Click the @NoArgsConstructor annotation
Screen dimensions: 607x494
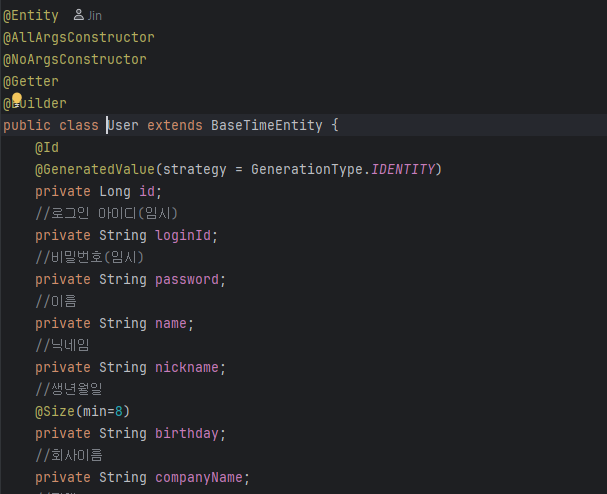(75, 60)
